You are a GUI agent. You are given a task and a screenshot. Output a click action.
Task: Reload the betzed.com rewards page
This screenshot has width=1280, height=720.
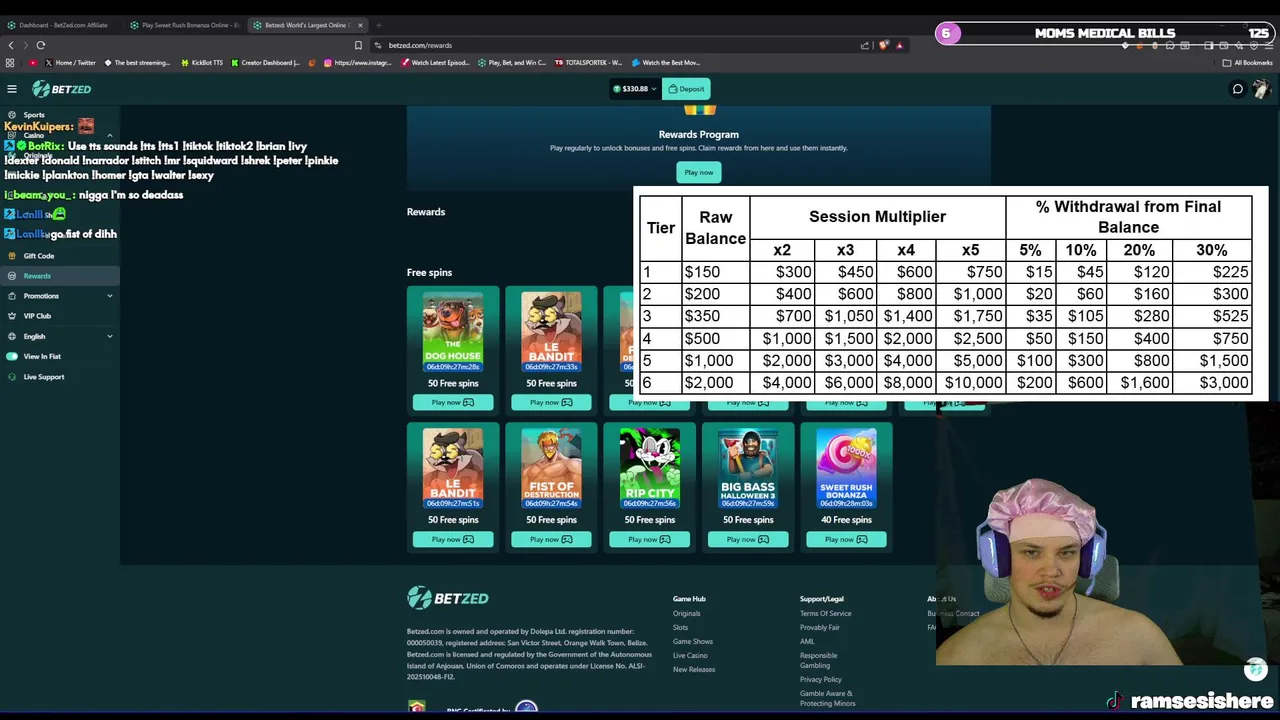[41, 45]
